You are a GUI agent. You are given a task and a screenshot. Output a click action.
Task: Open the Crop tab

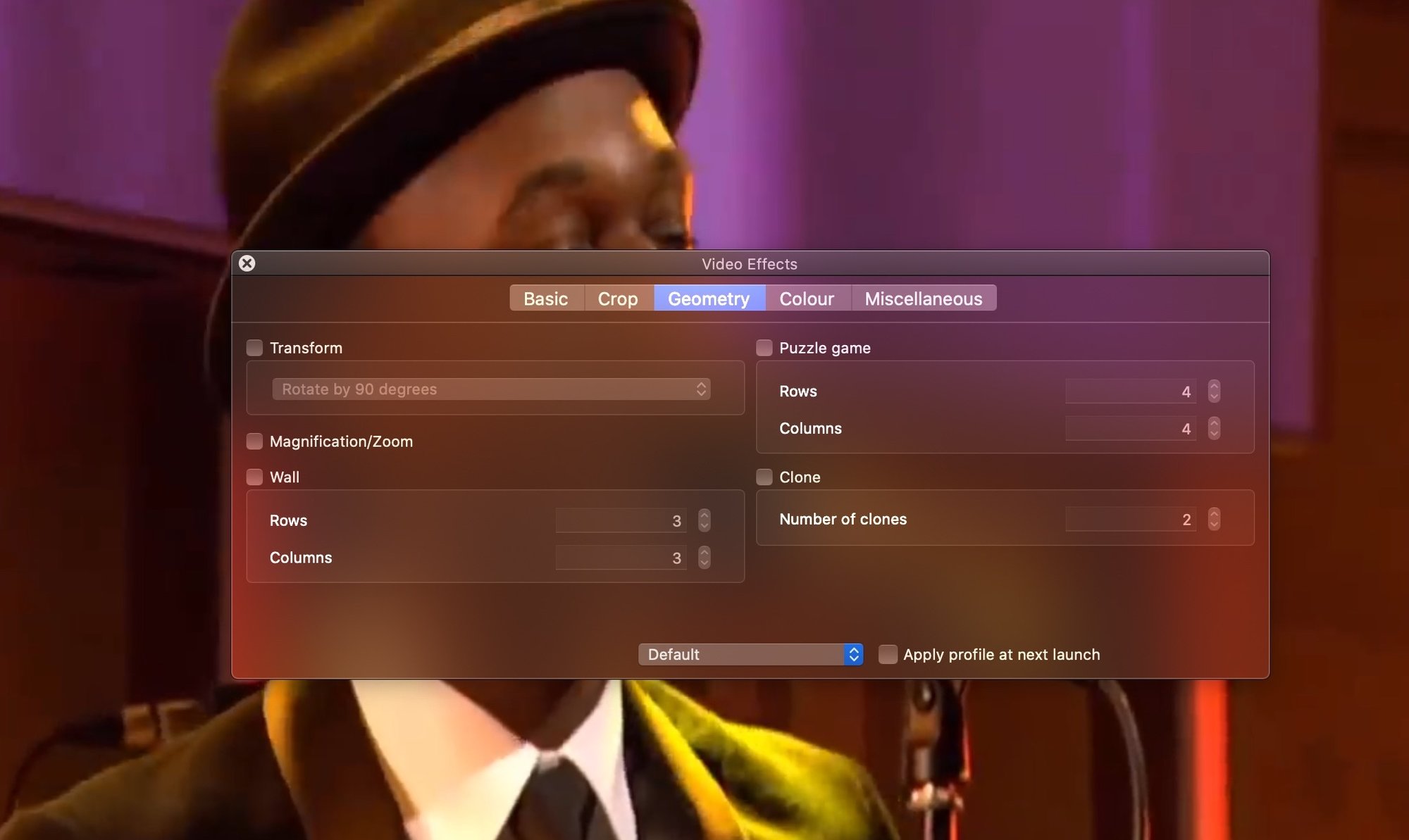(617, 299)
